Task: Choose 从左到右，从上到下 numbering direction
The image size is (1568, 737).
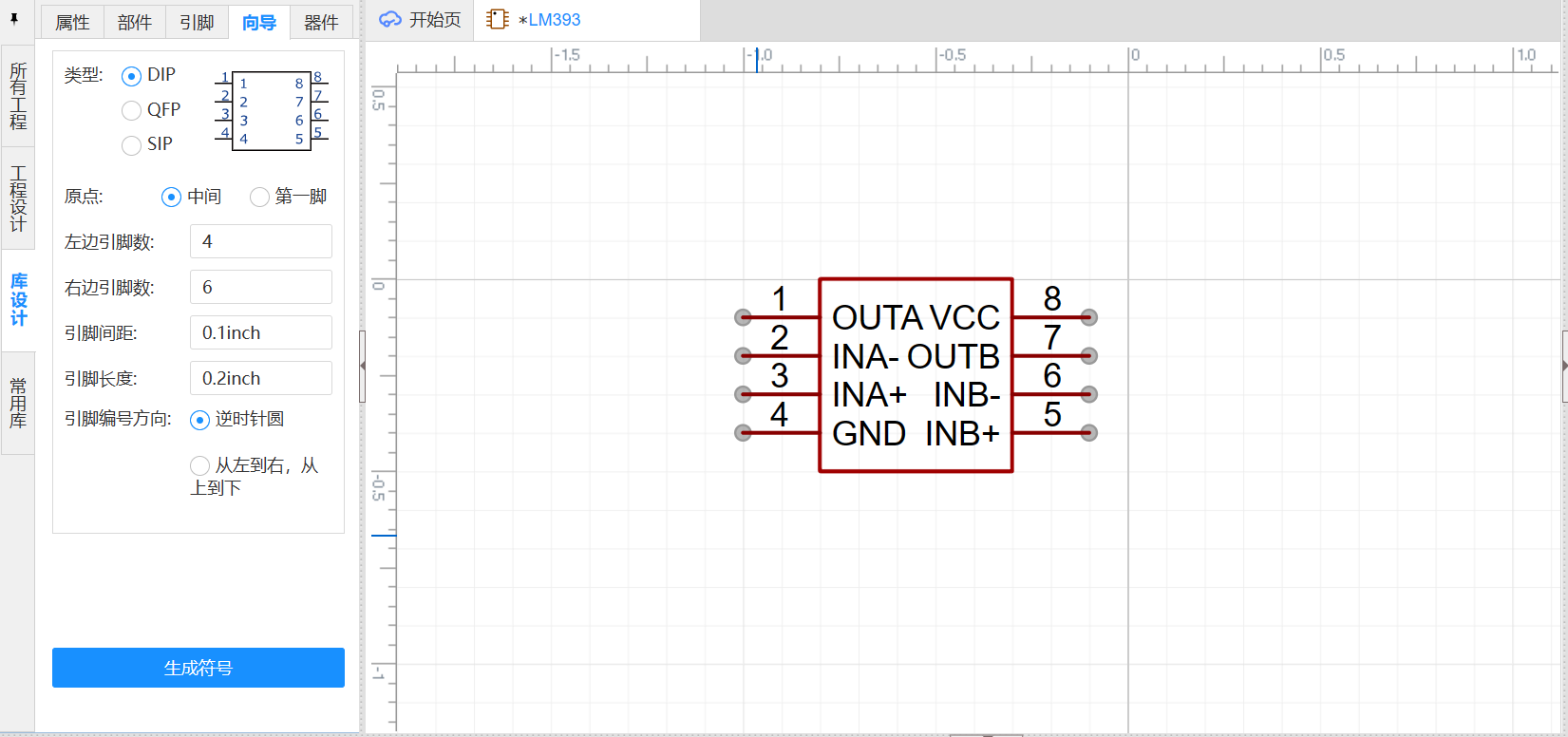Action: pyautogui.click(x=199, y=465)
